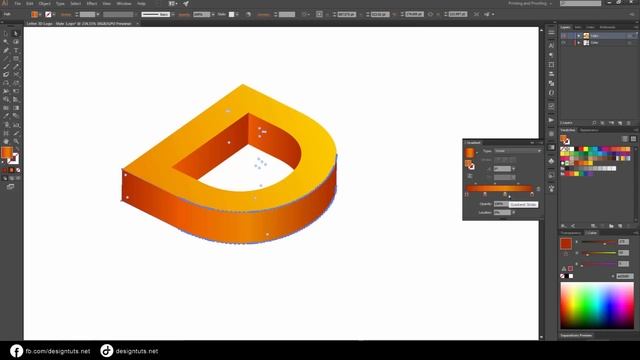Image resolution: width=640 pixels, height=360 pixels.
Task: Open Character panel icon in right dock
Action: [x=551, y=45]
